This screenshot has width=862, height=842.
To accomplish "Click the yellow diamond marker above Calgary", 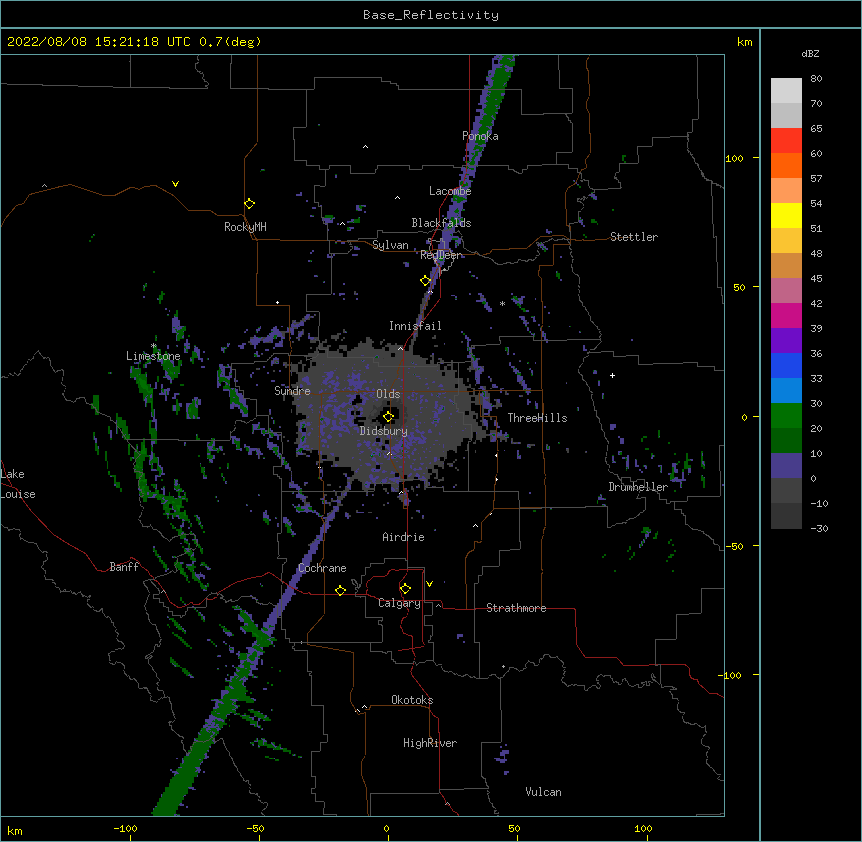I will point(405,589).
